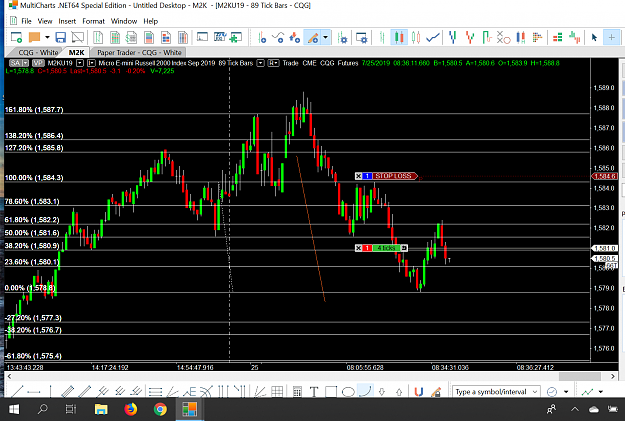The image size is (625, 421).
Task: Open the drawing tool pencil dropdown arrow
Action: (326, 37)
